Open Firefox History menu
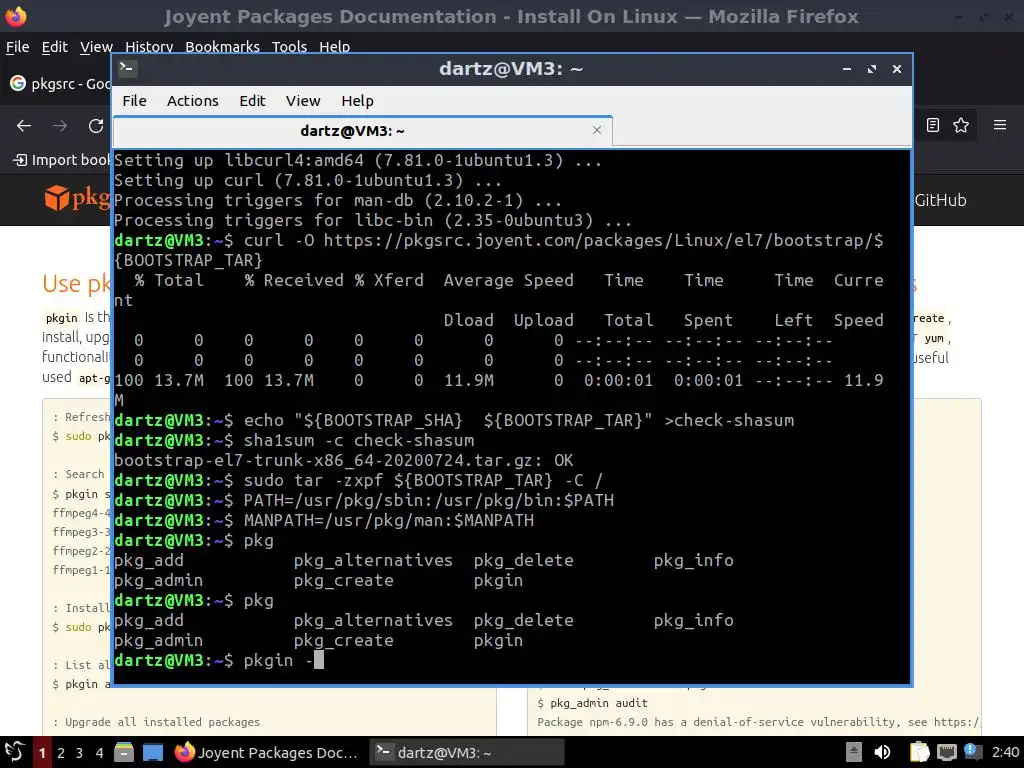Viewport: 1024px width, 768px height. point(149,47)
